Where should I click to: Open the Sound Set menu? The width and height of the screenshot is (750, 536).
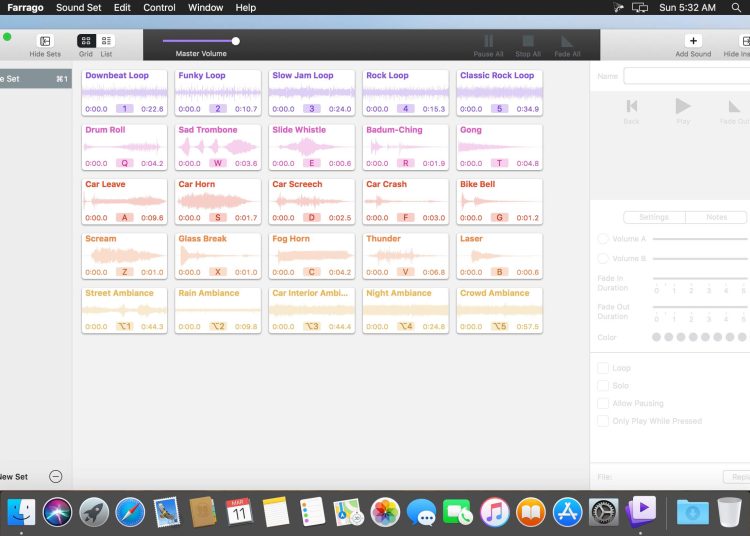pyautogui.click(x=77, y=7)
